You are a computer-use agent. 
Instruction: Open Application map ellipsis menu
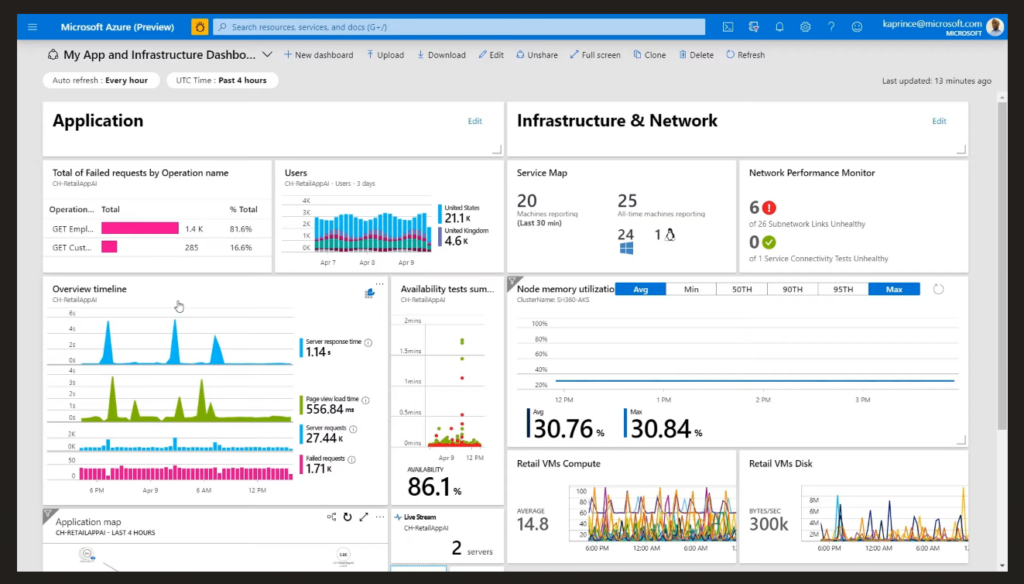coord(379,517)
